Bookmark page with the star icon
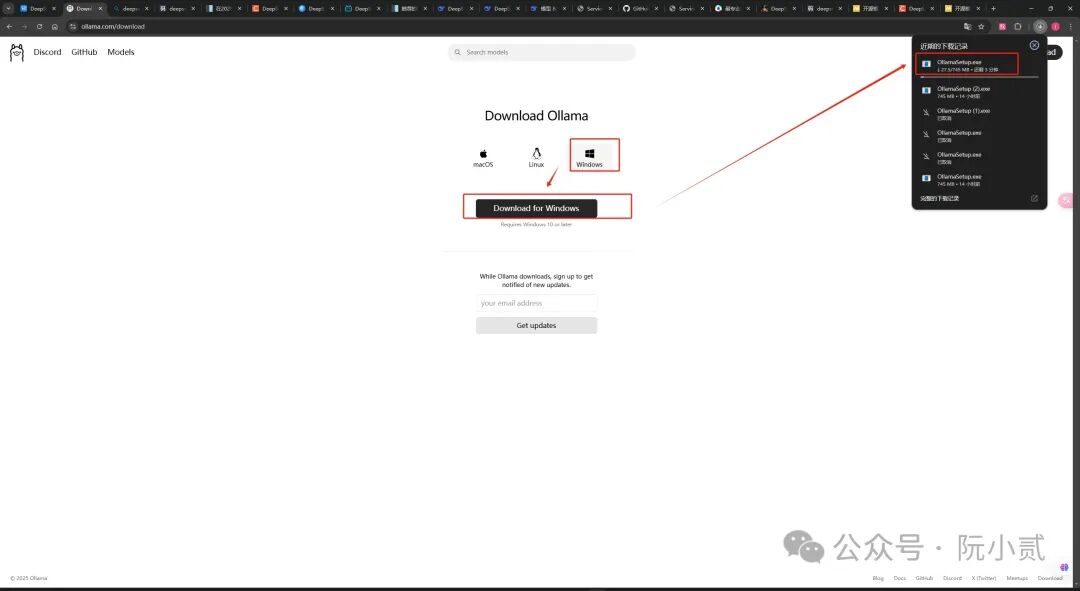Screen dimensions: 1080x591 [981, 27]
